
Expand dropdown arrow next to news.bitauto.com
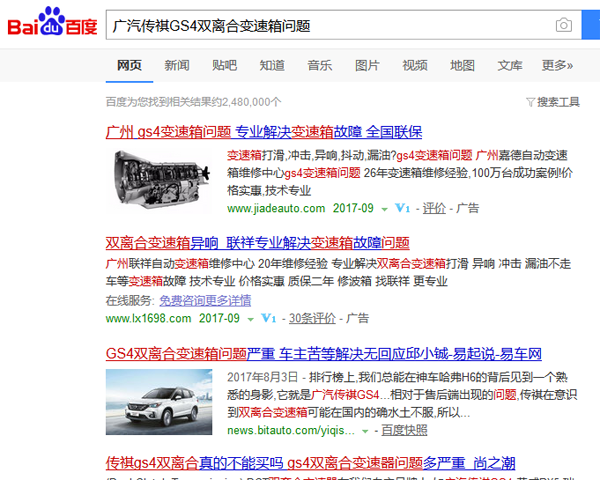coord(365,430)
